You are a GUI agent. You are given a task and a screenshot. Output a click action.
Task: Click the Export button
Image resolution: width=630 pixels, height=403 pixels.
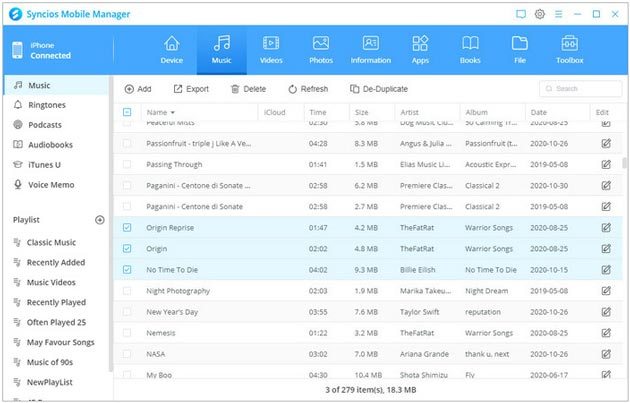[x=191, y=89]
